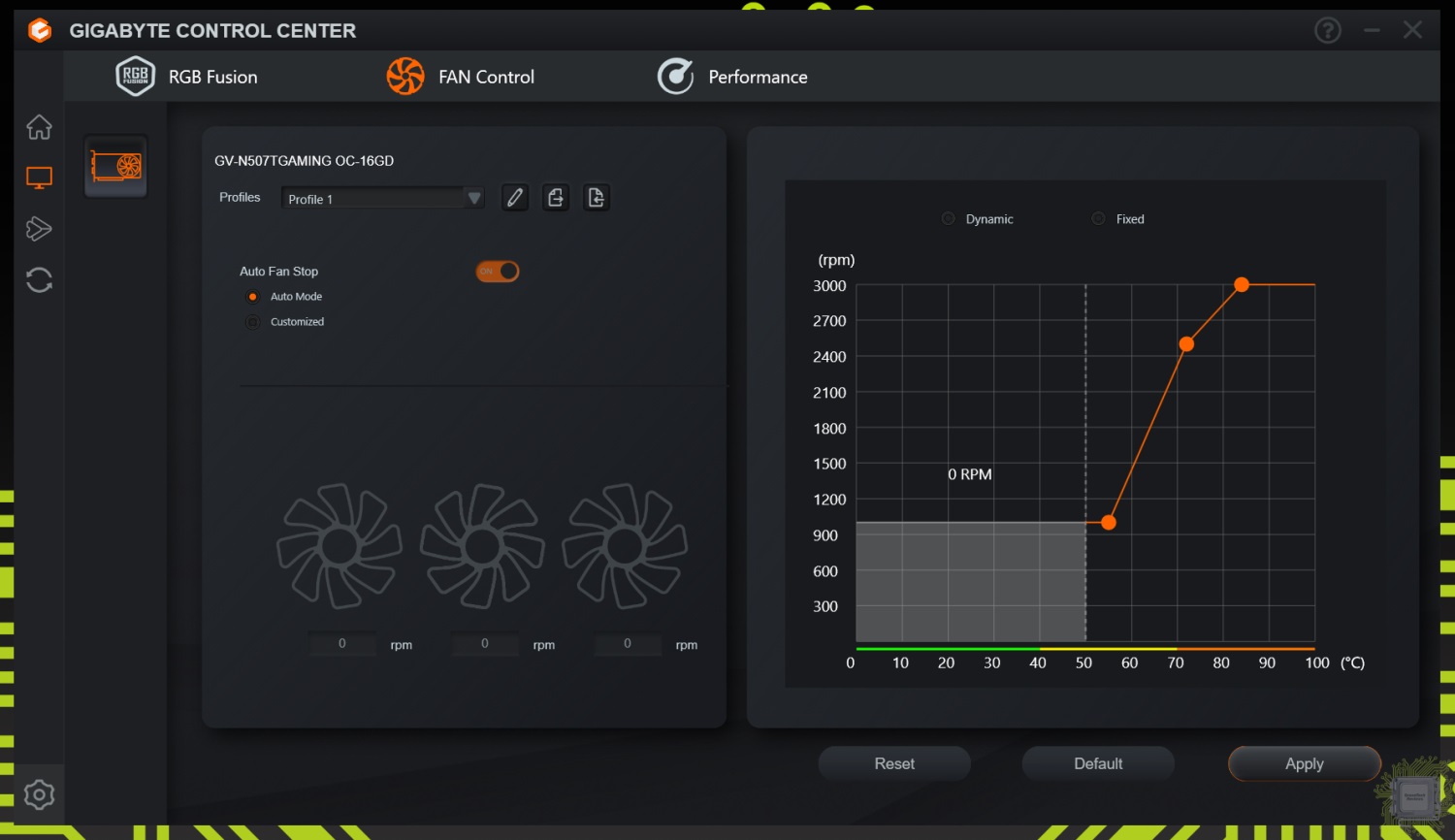Click the second fan rpm value field
Screen dimensions: 1455x840
pos(485,644)
